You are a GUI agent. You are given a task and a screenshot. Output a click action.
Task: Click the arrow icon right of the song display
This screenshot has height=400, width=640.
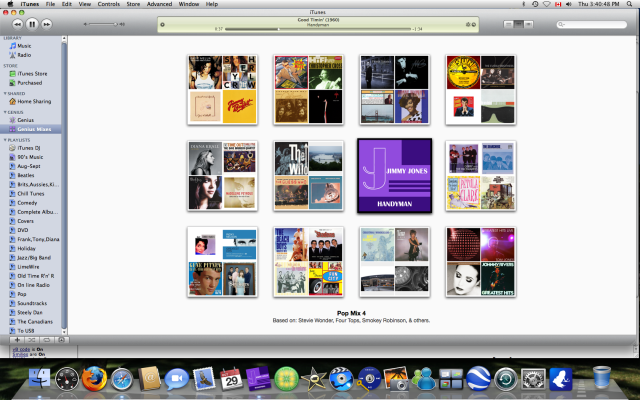[474, 24]
